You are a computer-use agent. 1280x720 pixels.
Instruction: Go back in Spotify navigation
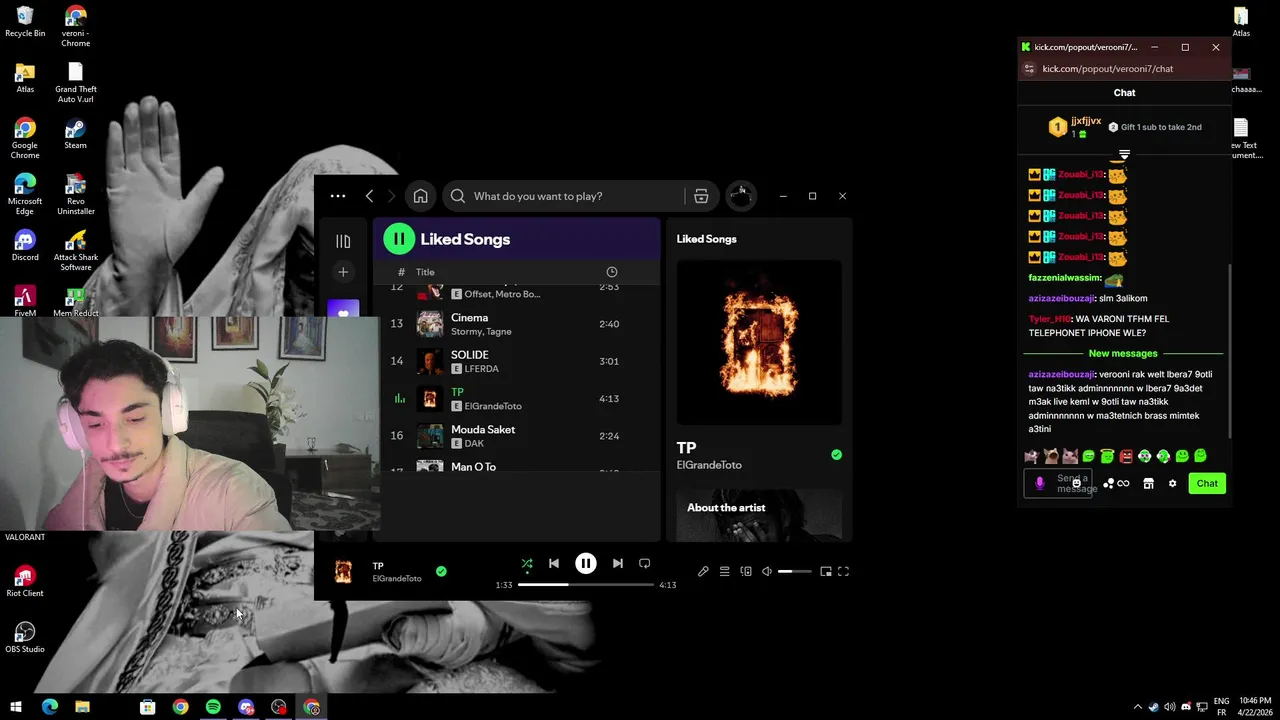point(370,196)
